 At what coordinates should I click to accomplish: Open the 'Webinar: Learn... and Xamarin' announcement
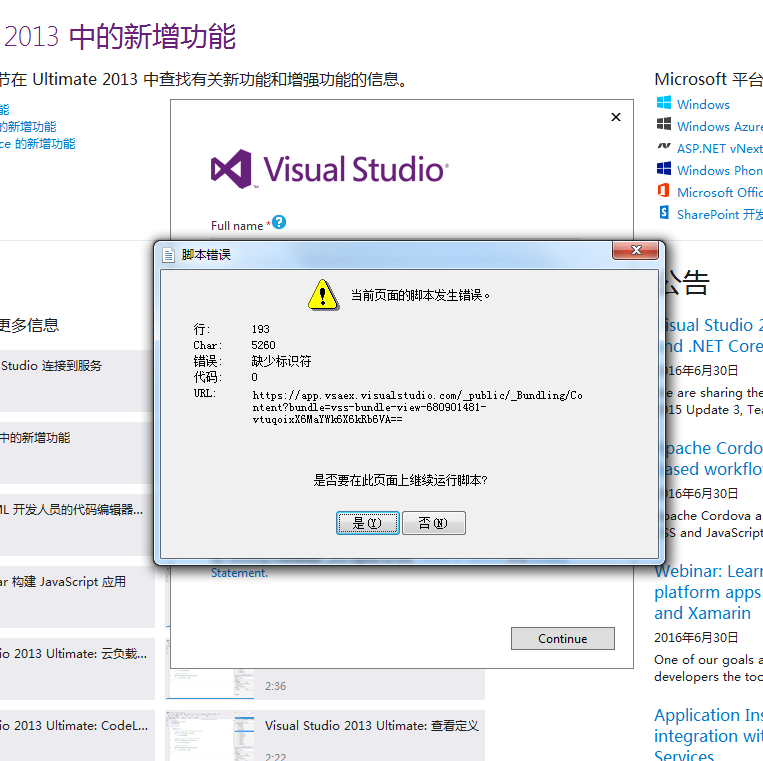tap(708, 592)
